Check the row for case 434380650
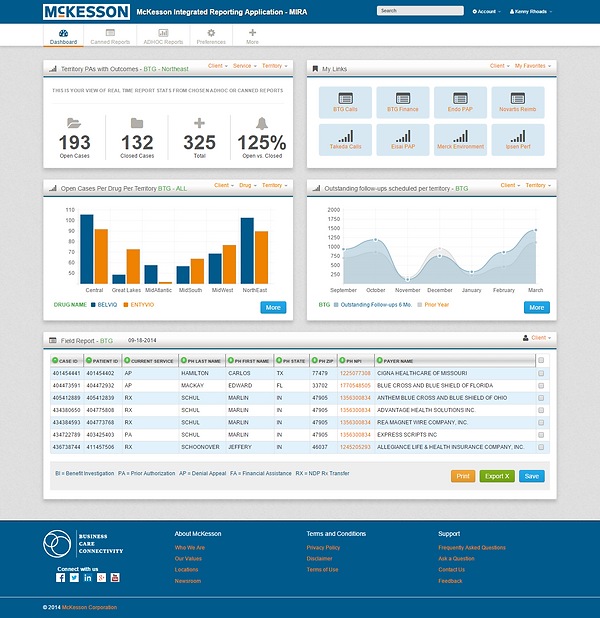600x618 pixels. [x=541, y=410]
